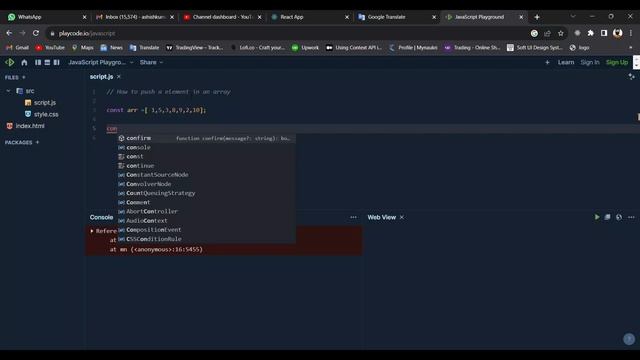This screenshot has width=640, height=360.
Task: Collapse the src folder tree
Action: click(x=8, y=91)
